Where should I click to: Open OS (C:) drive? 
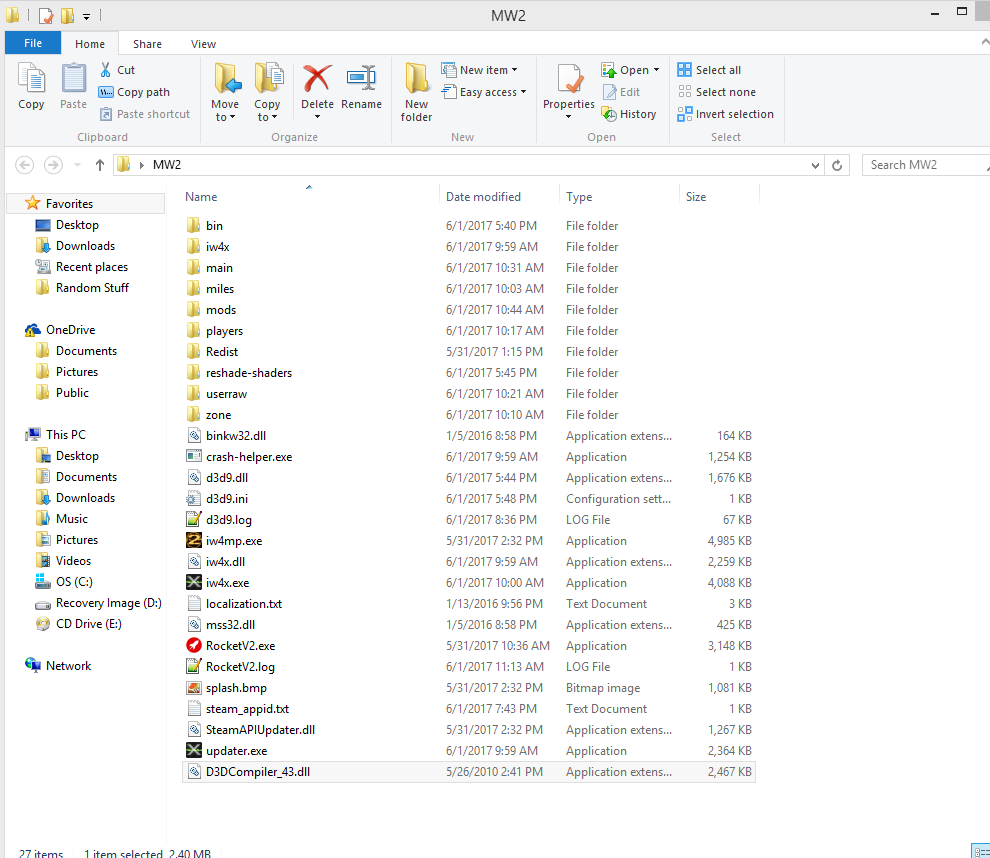(74, 582)
